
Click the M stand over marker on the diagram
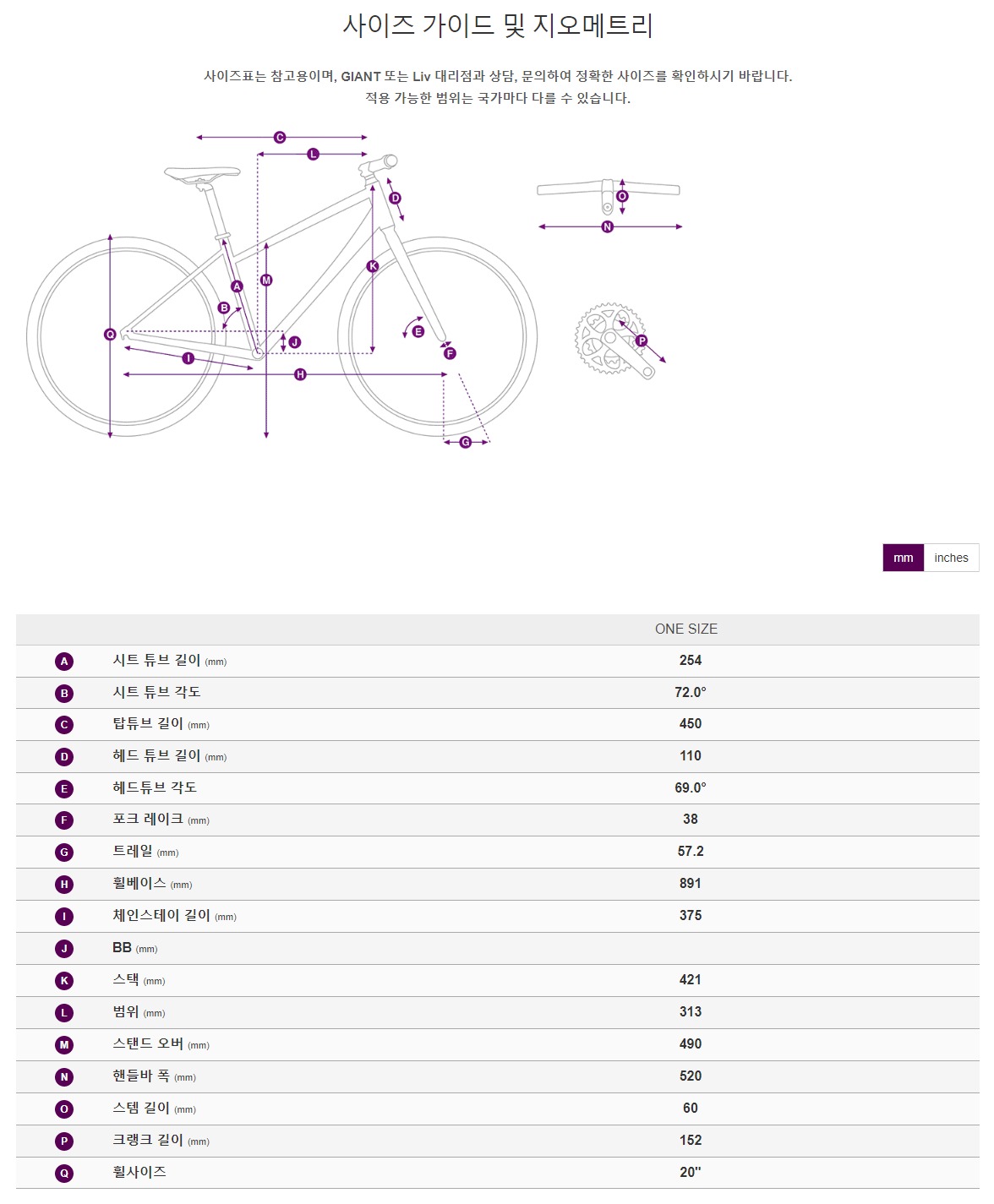[266, 280]
